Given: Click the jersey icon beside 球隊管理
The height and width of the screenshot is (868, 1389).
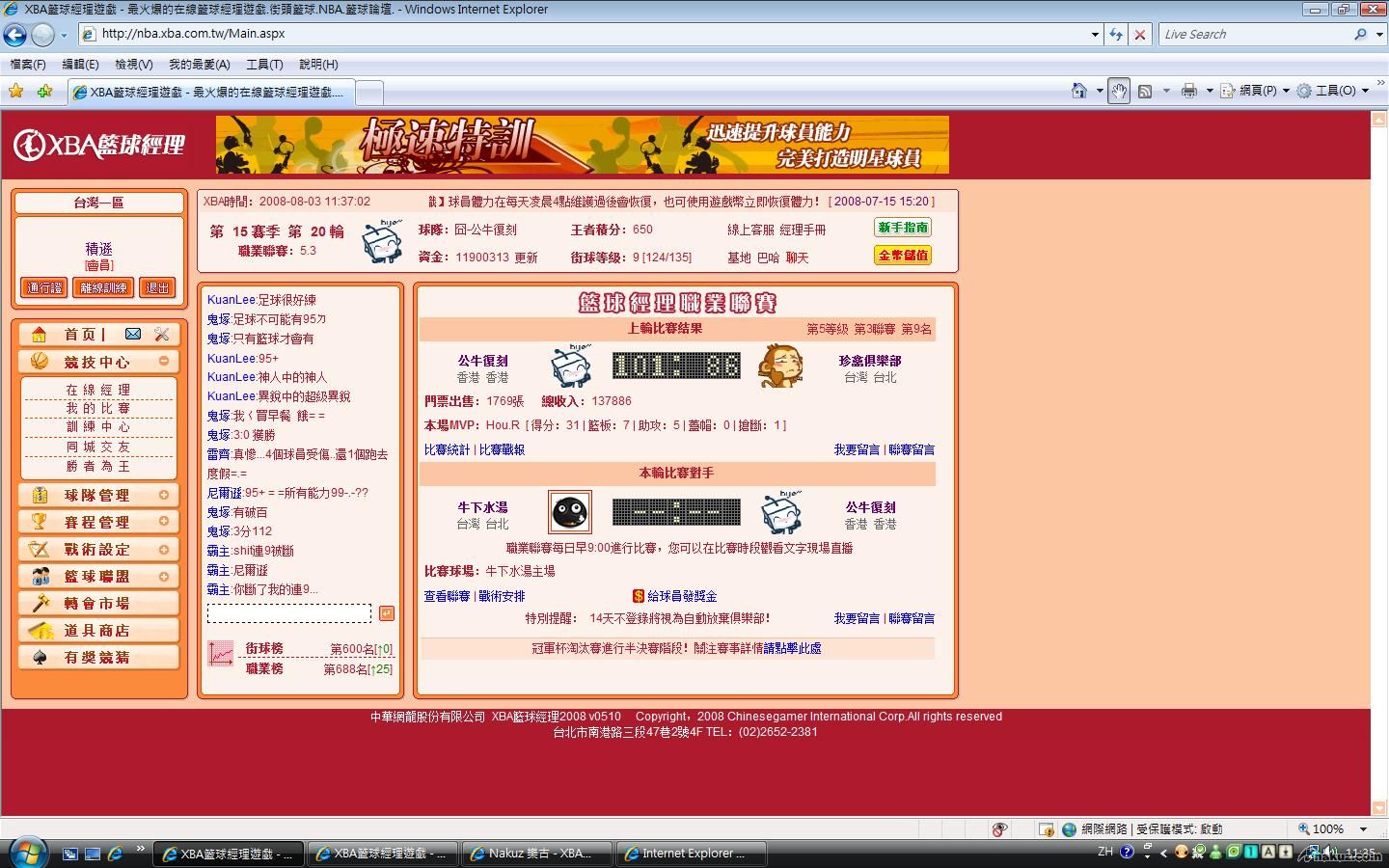Looking at the screenshot, I should coord(40,495).
